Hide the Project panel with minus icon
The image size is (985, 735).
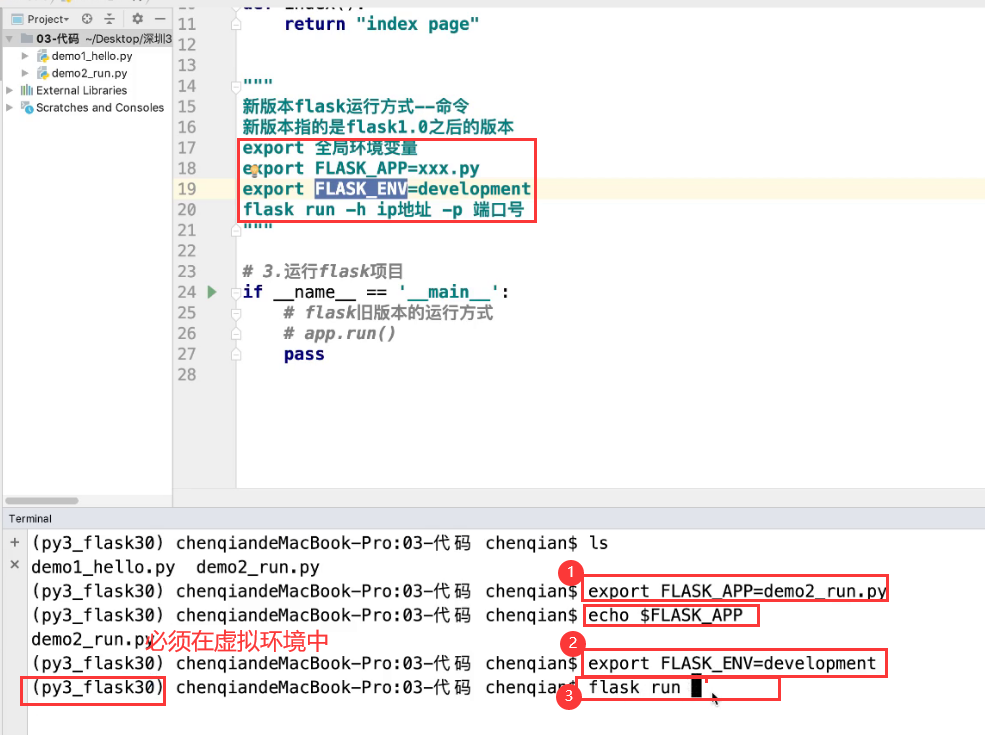(x=160, y=19)
